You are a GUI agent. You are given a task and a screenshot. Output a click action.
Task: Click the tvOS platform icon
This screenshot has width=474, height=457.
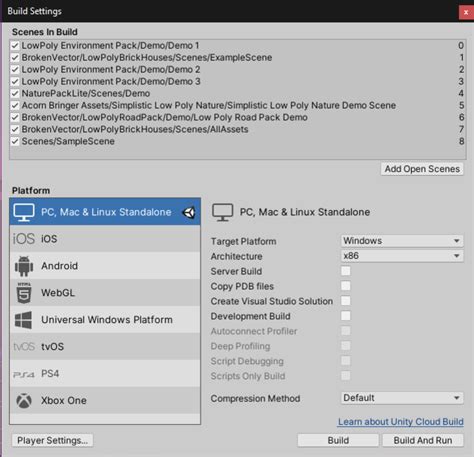[24, 347]
